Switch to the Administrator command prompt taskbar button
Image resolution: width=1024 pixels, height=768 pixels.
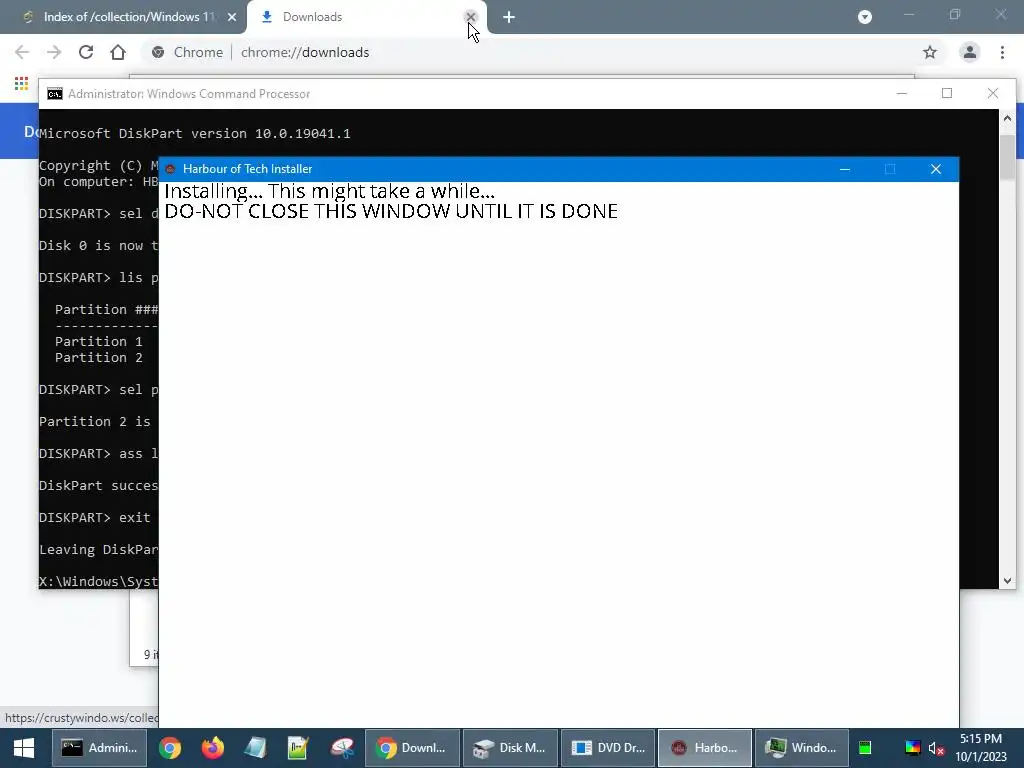point(100,748)
